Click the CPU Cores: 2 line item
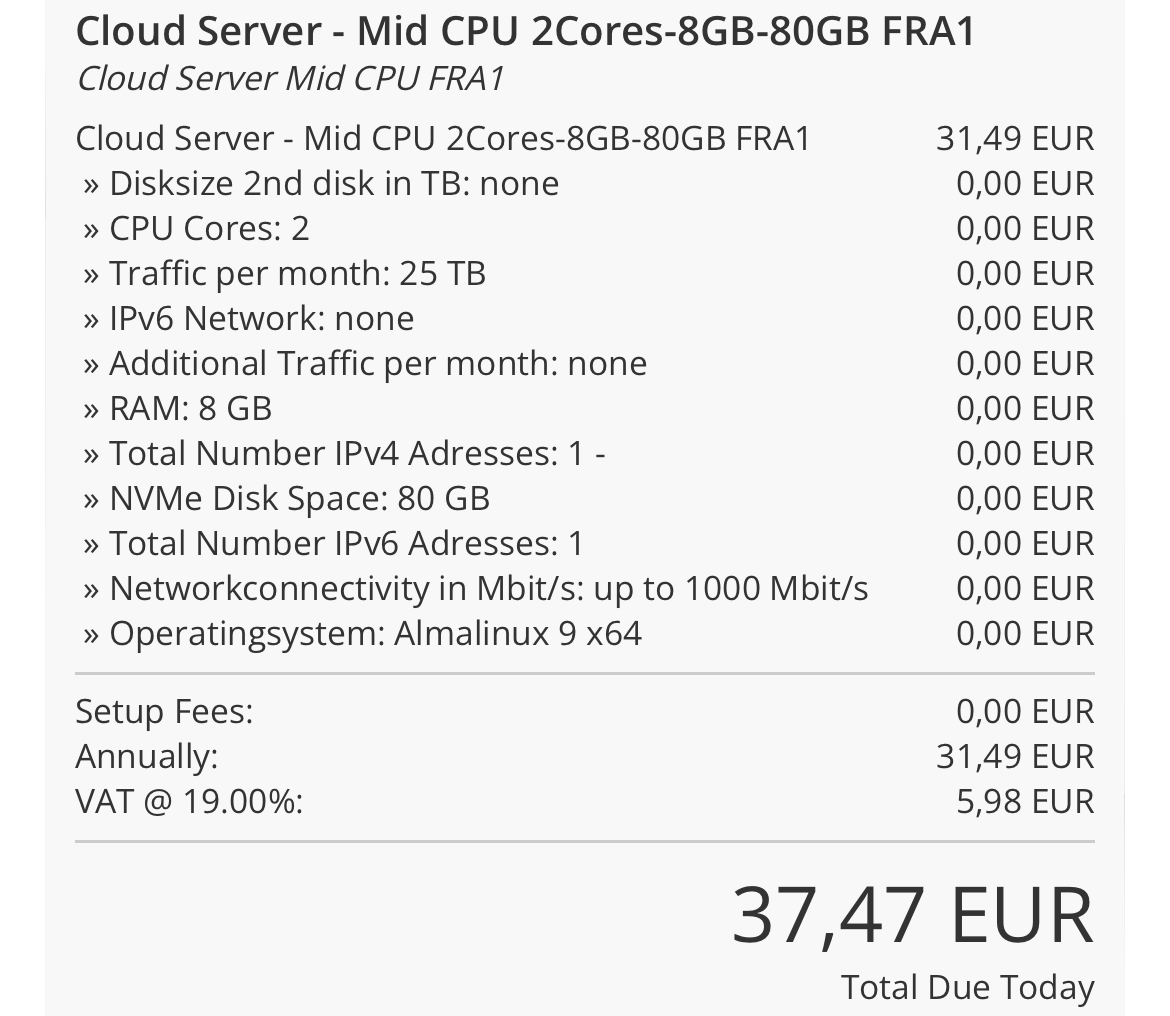The image size is (1170, 1016). [x=195, y=229]
